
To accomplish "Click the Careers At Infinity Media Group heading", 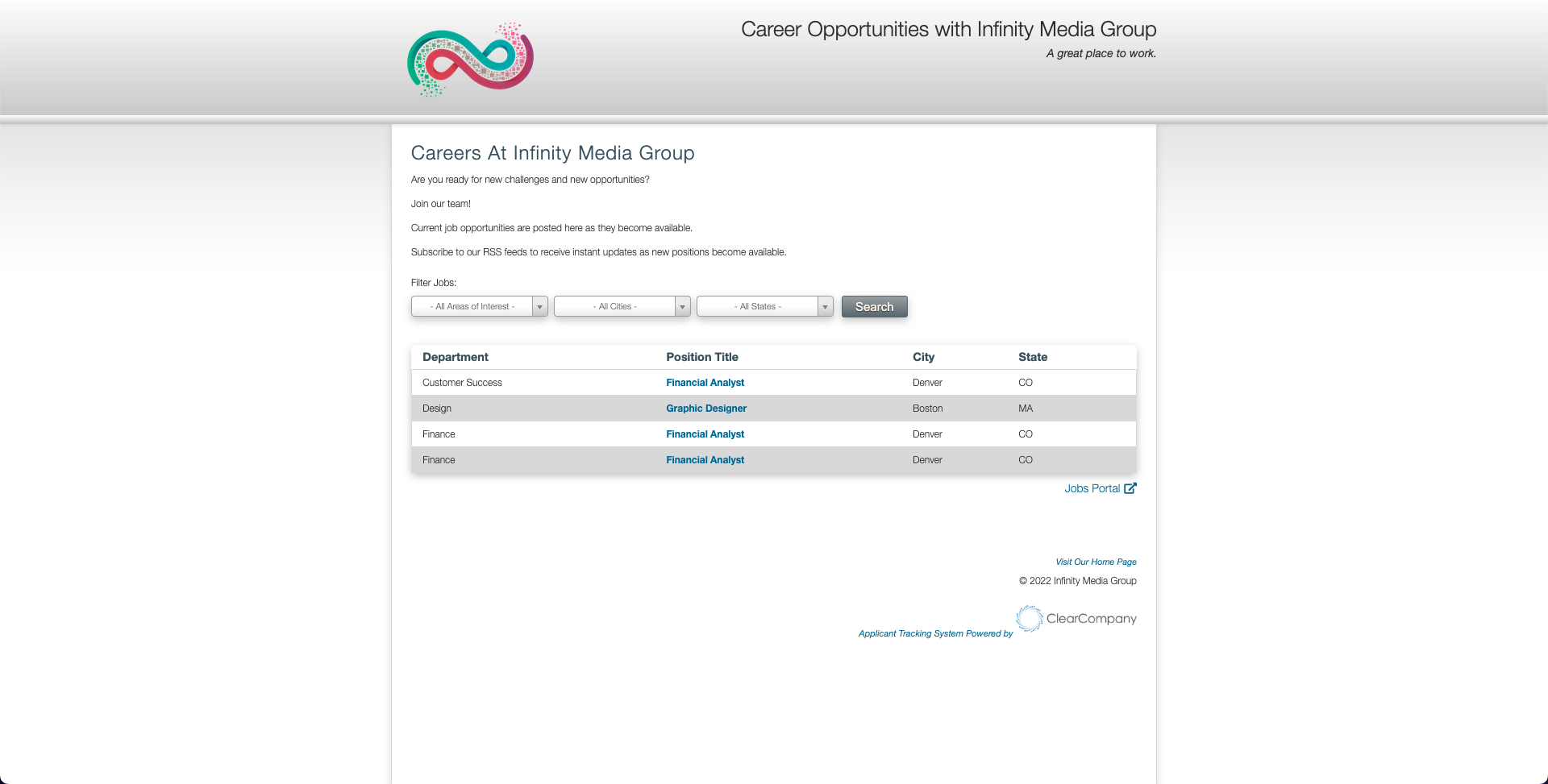I will coord(552,153).
